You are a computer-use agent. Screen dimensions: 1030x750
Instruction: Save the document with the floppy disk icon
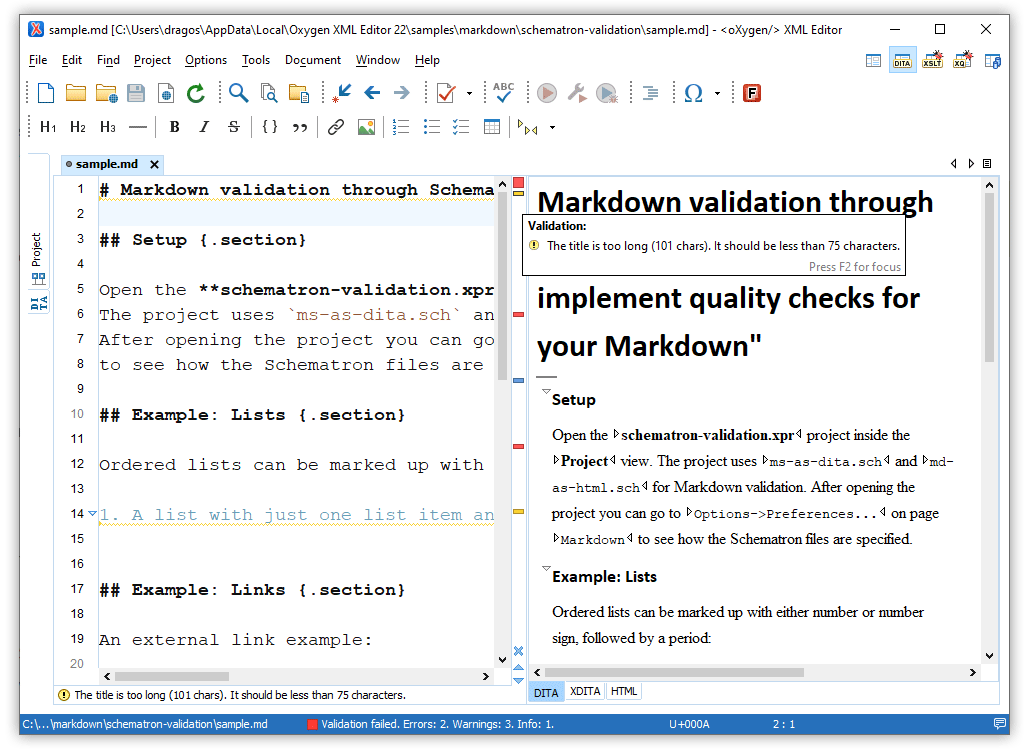point(136,93)
